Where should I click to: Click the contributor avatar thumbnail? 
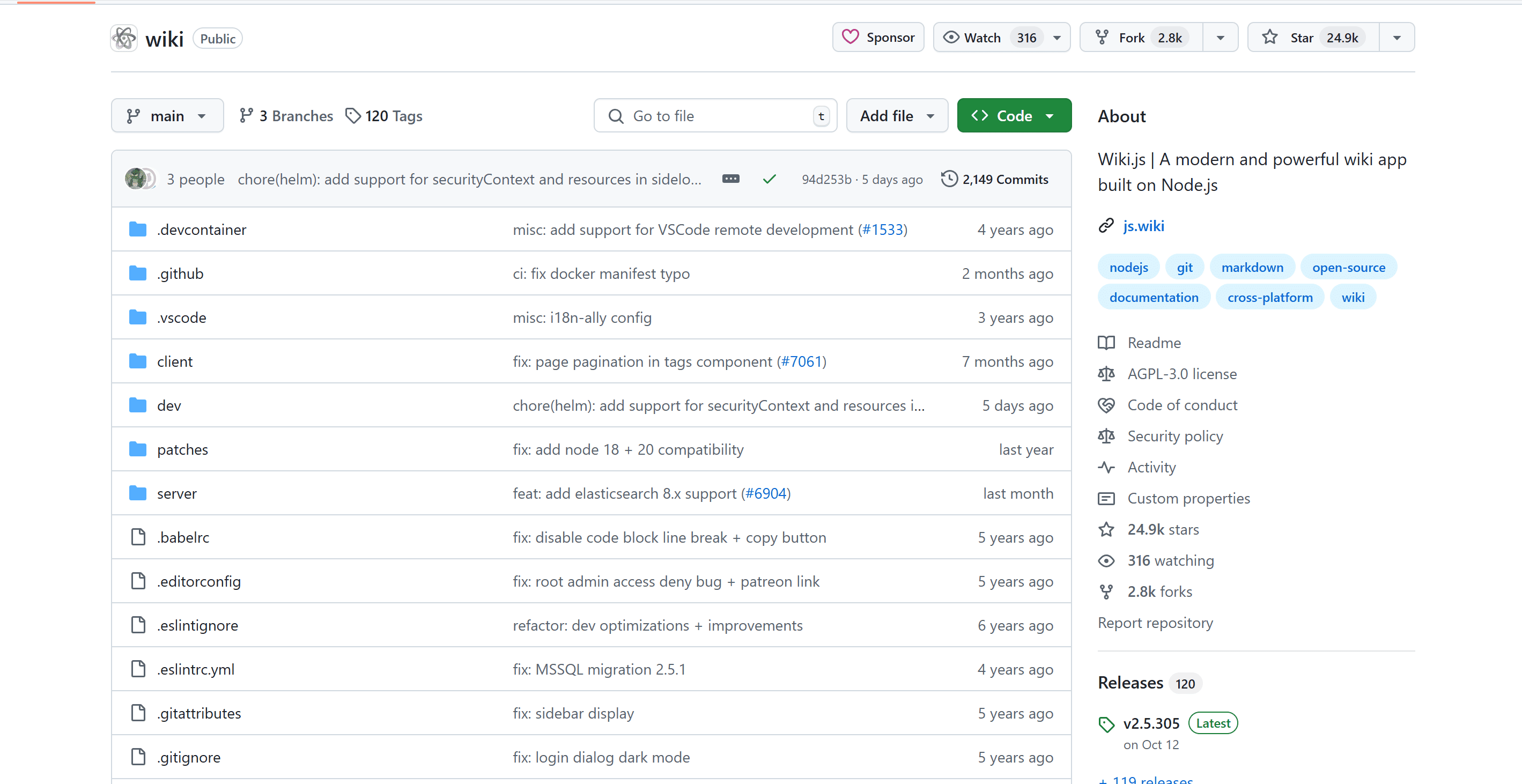pos(136,179)
